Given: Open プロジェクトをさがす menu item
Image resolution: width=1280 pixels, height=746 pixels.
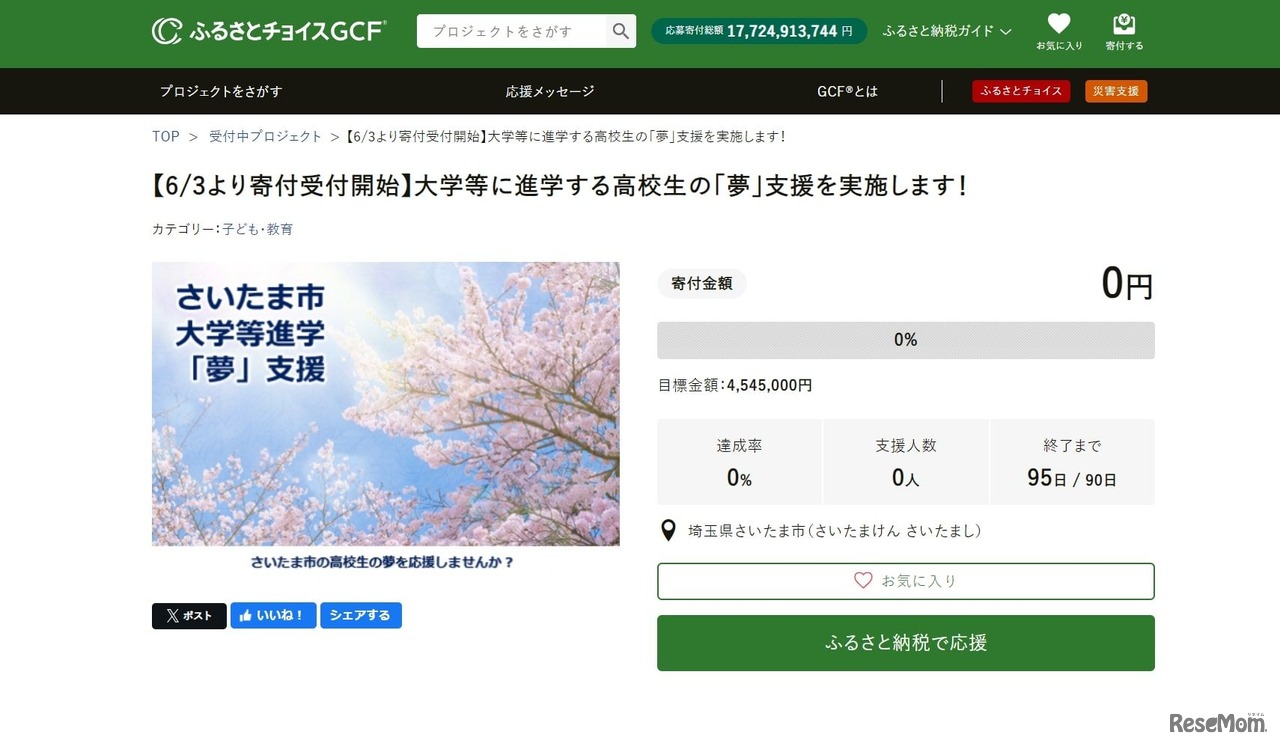Looking at the screenshot, I should [221, 91].
